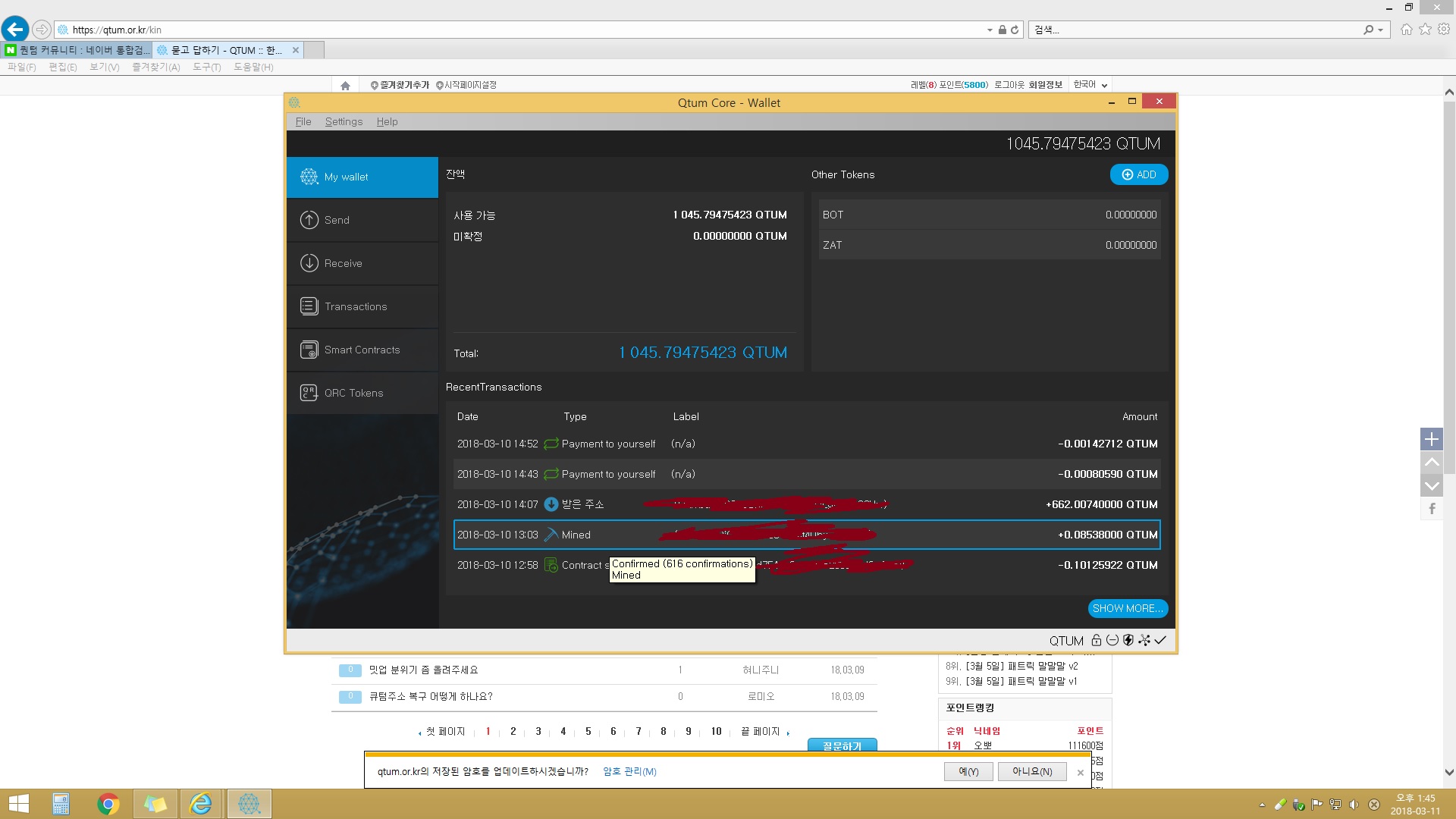Click the browser back button
The width and height of the screenshot is (1456, 819).
pos(15,30)
